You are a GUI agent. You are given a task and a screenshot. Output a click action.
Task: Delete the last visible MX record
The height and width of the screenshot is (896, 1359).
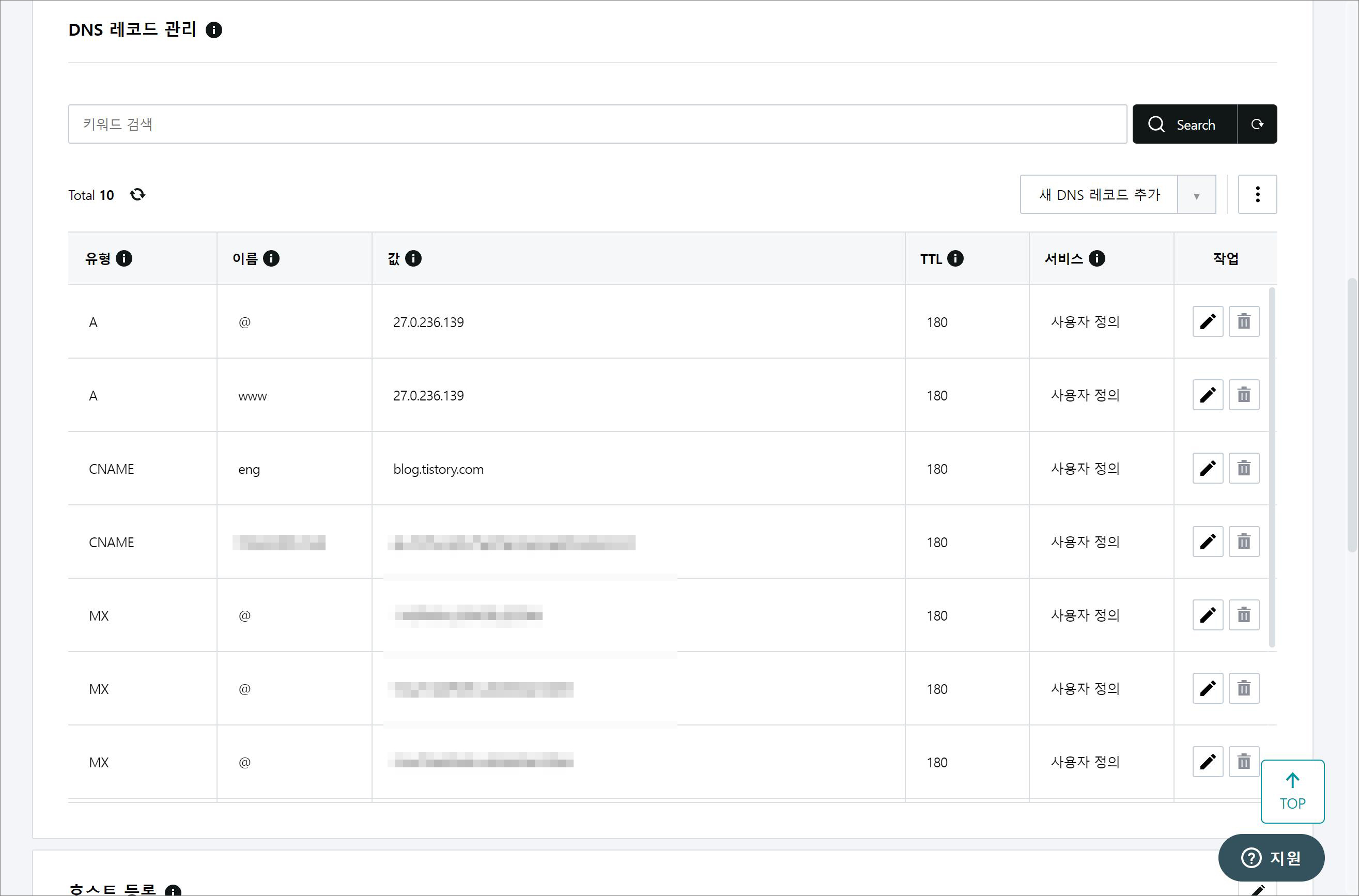click(1244, 762)
